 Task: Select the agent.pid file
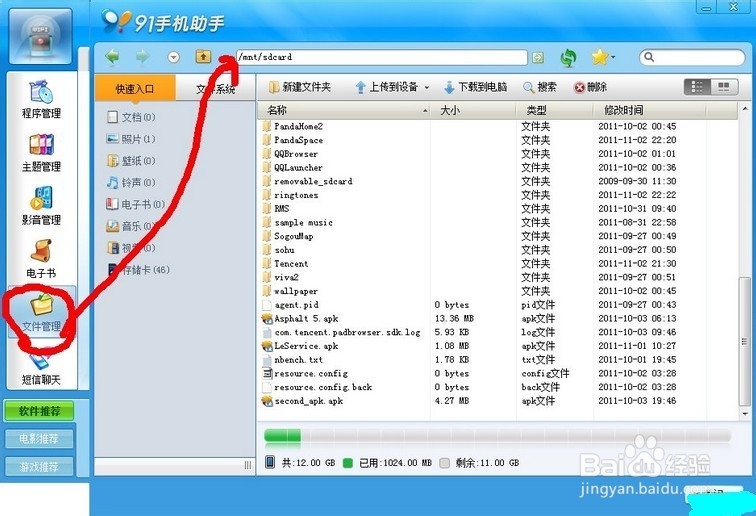[290, 305]
